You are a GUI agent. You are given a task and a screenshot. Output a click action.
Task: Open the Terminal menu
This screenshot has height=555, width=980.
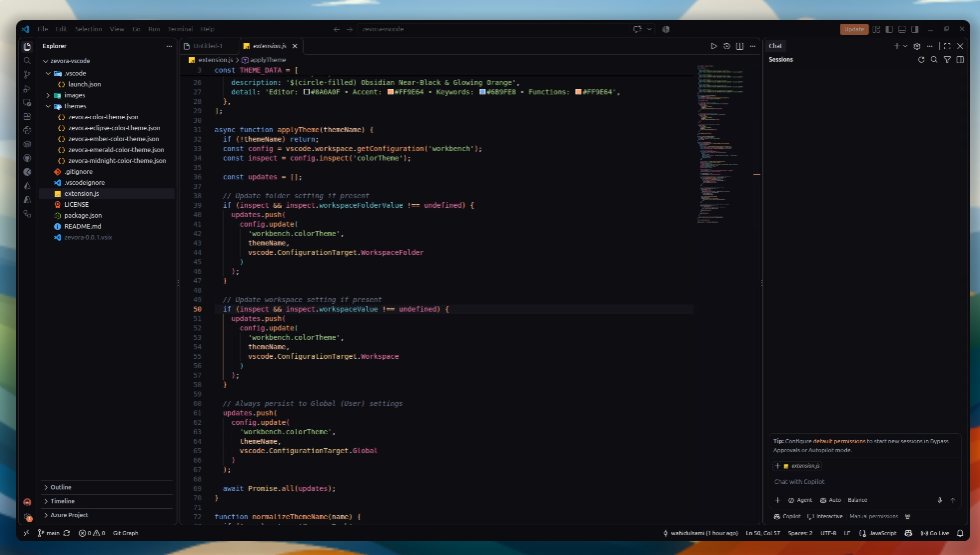click(x=180, y=29)
